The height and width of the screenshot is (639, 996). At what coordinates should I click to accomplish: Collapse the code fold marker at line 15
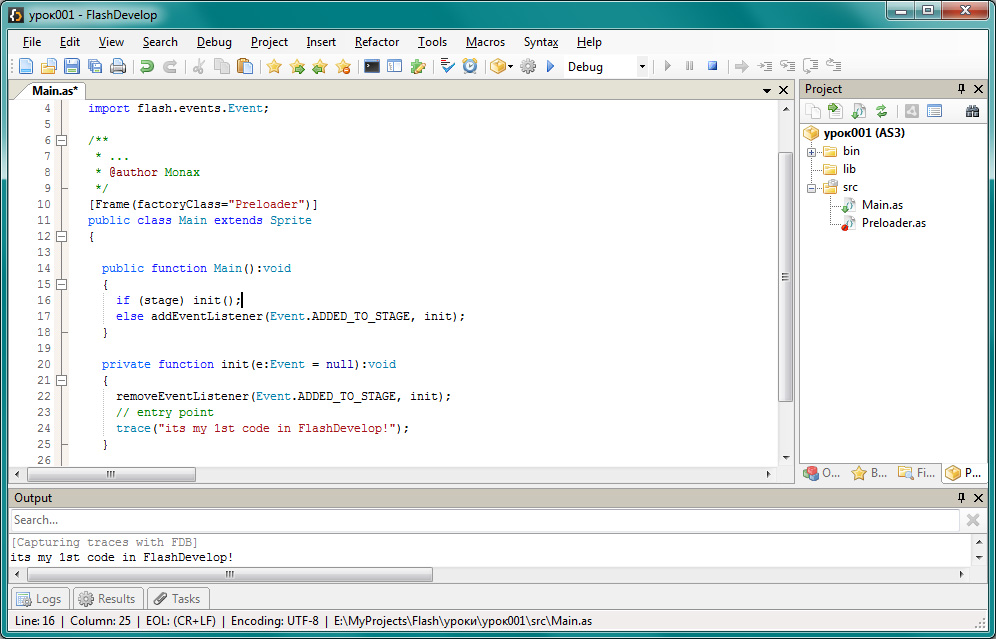(x=61, y=284)
